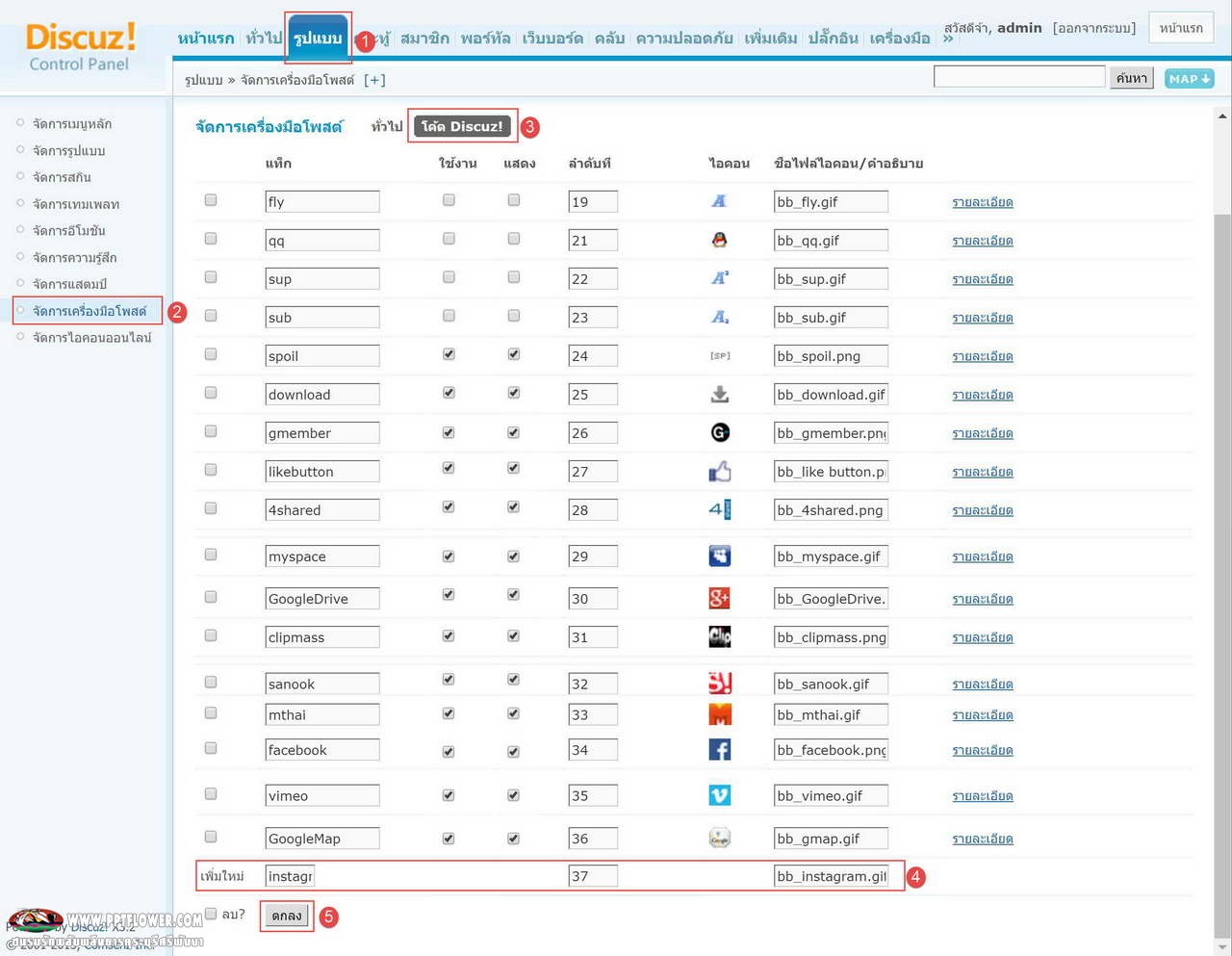Click the vimeo icon
The width and height of the screenshot is (1232, 956).
(720, 795)
